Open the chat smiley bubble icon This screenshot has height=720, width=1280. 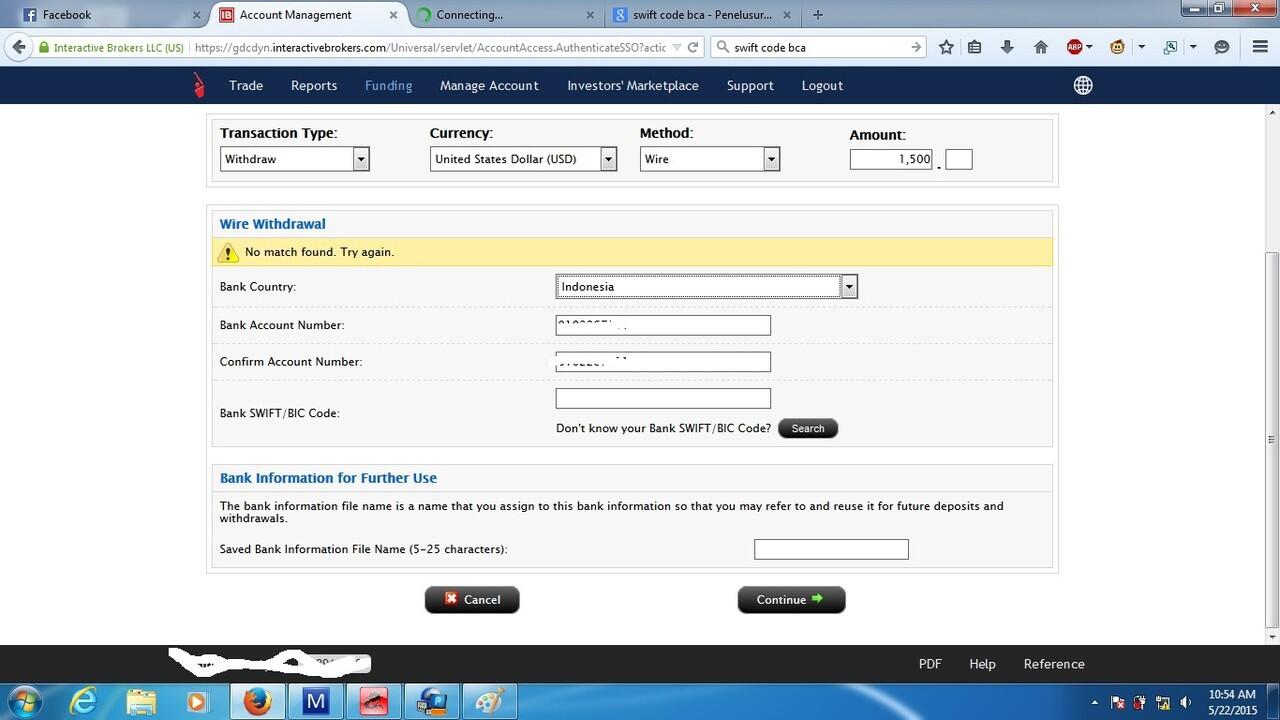1221,47
